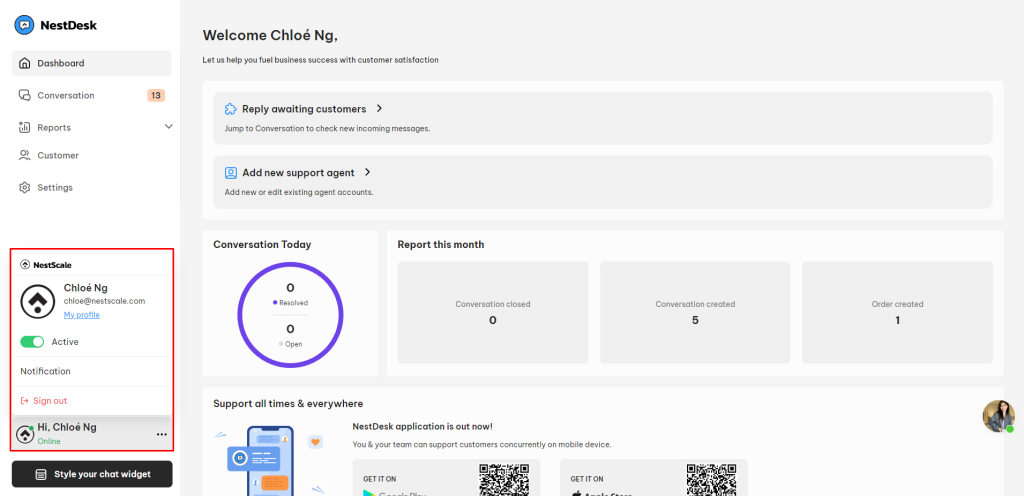Open the Conversation menu item

[x=91, y=95]
